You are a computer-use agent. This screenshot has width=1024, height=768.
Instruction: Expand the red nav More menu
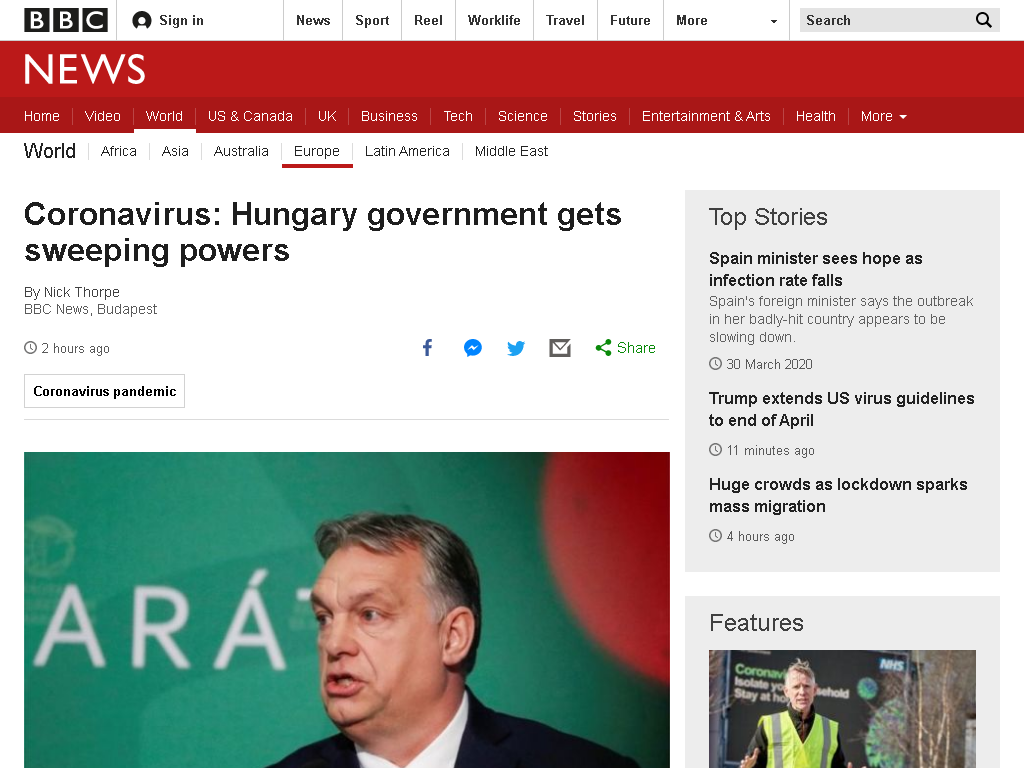click(884, 116)
